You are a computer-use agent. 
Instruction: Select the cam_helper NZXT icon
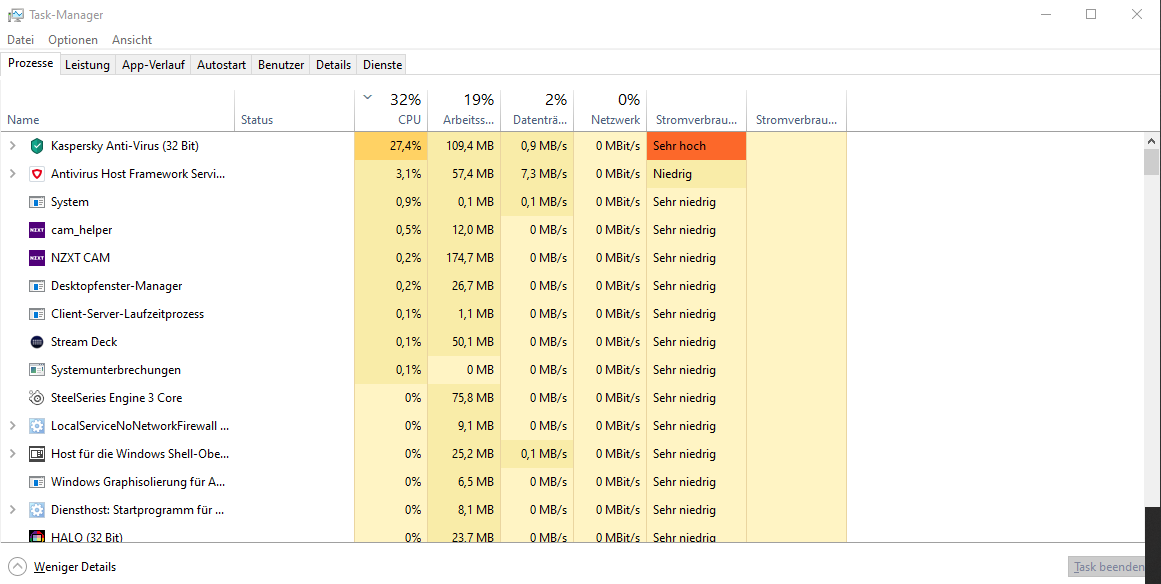[x=36, y=230]
